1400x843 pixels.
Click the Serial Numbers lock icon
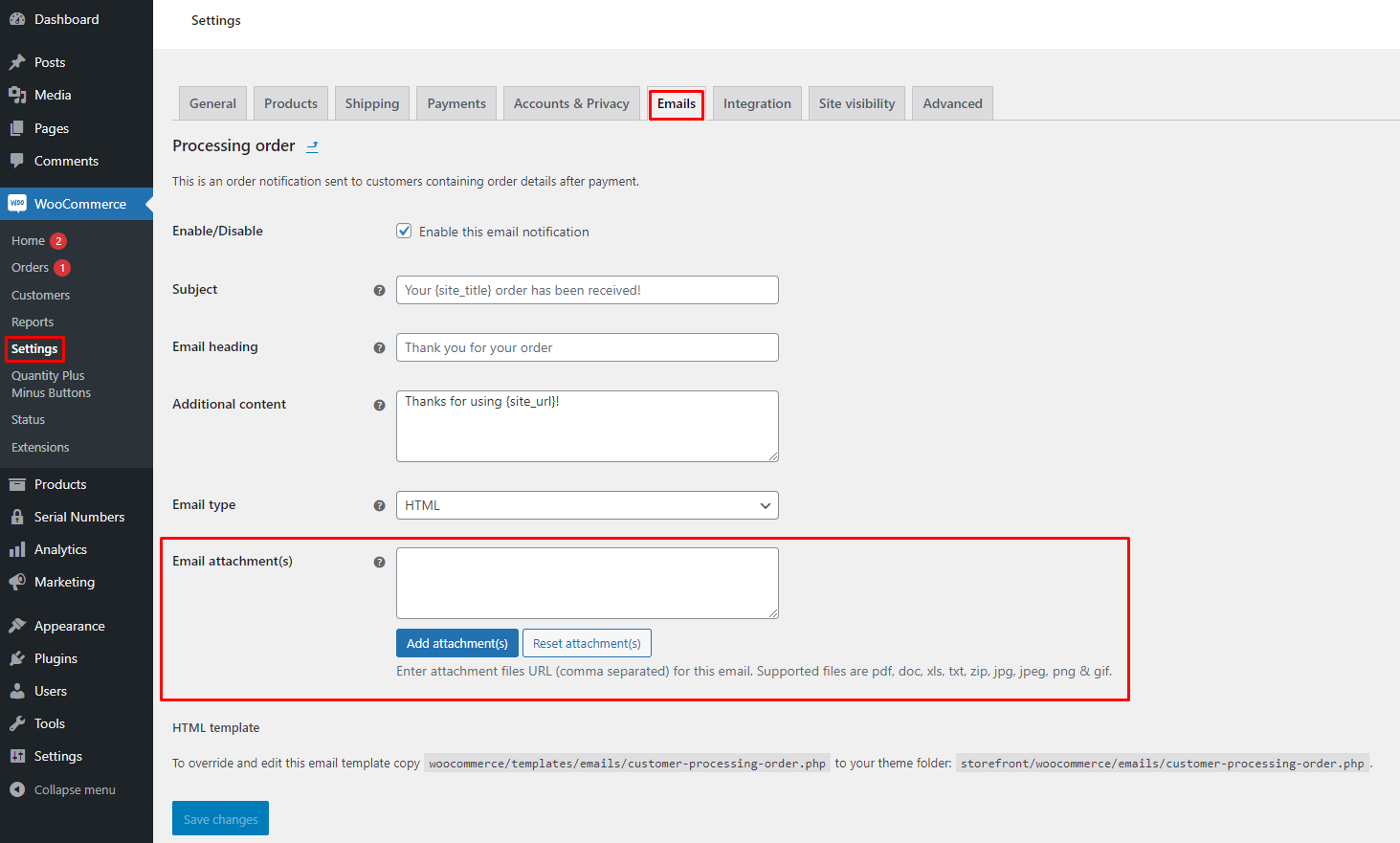(17, 517)
